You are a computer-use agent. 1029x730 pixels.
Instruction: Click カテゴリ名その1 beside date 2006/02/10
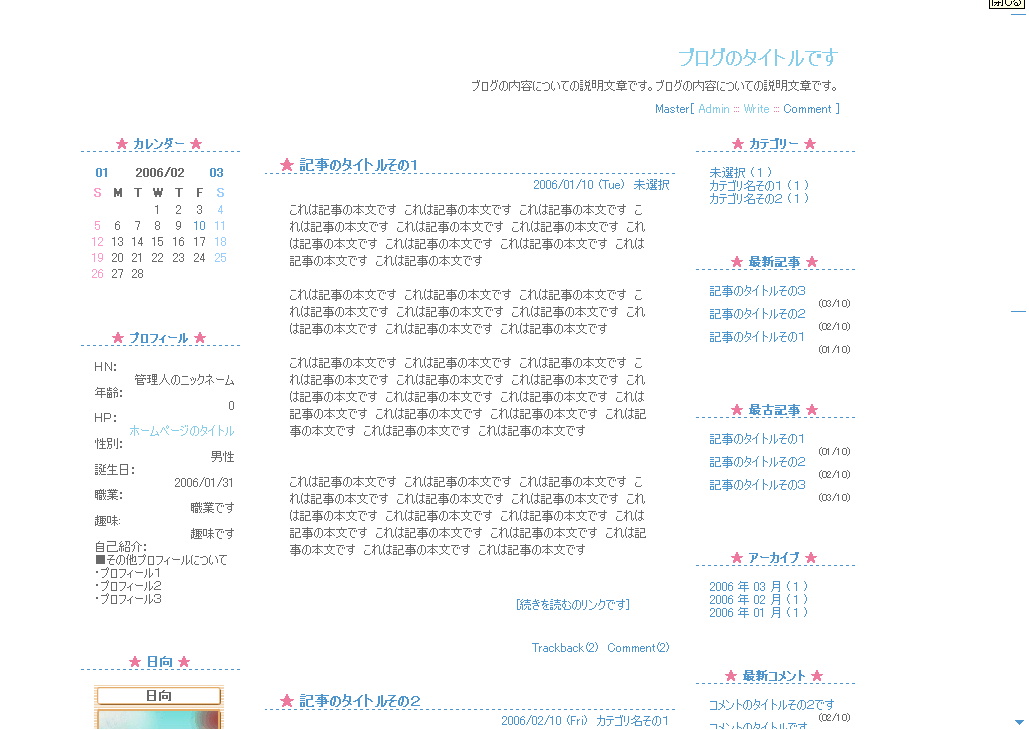[633, 721]
